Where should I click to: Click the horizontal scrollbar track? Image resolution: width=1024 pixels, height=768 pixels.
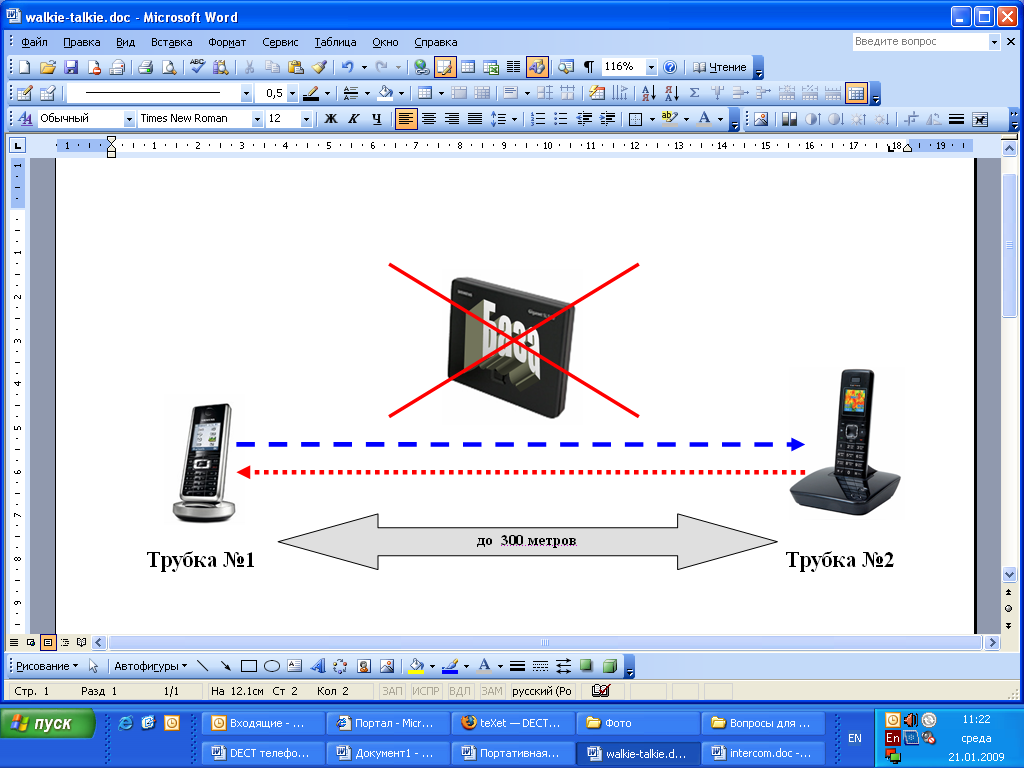tap(545, 643)
